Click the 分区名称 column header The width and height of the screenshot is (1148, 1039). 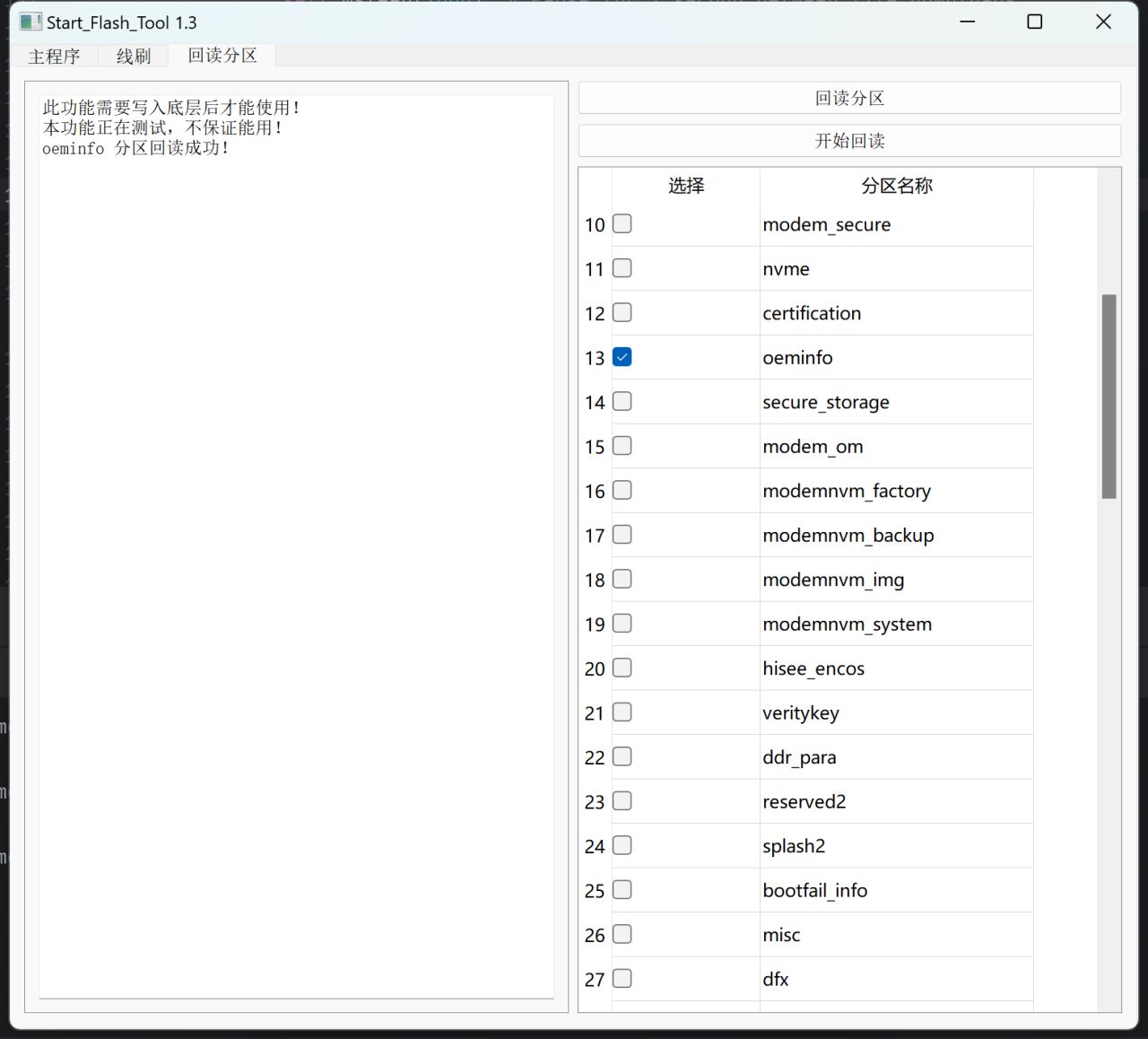coord(896,186)
